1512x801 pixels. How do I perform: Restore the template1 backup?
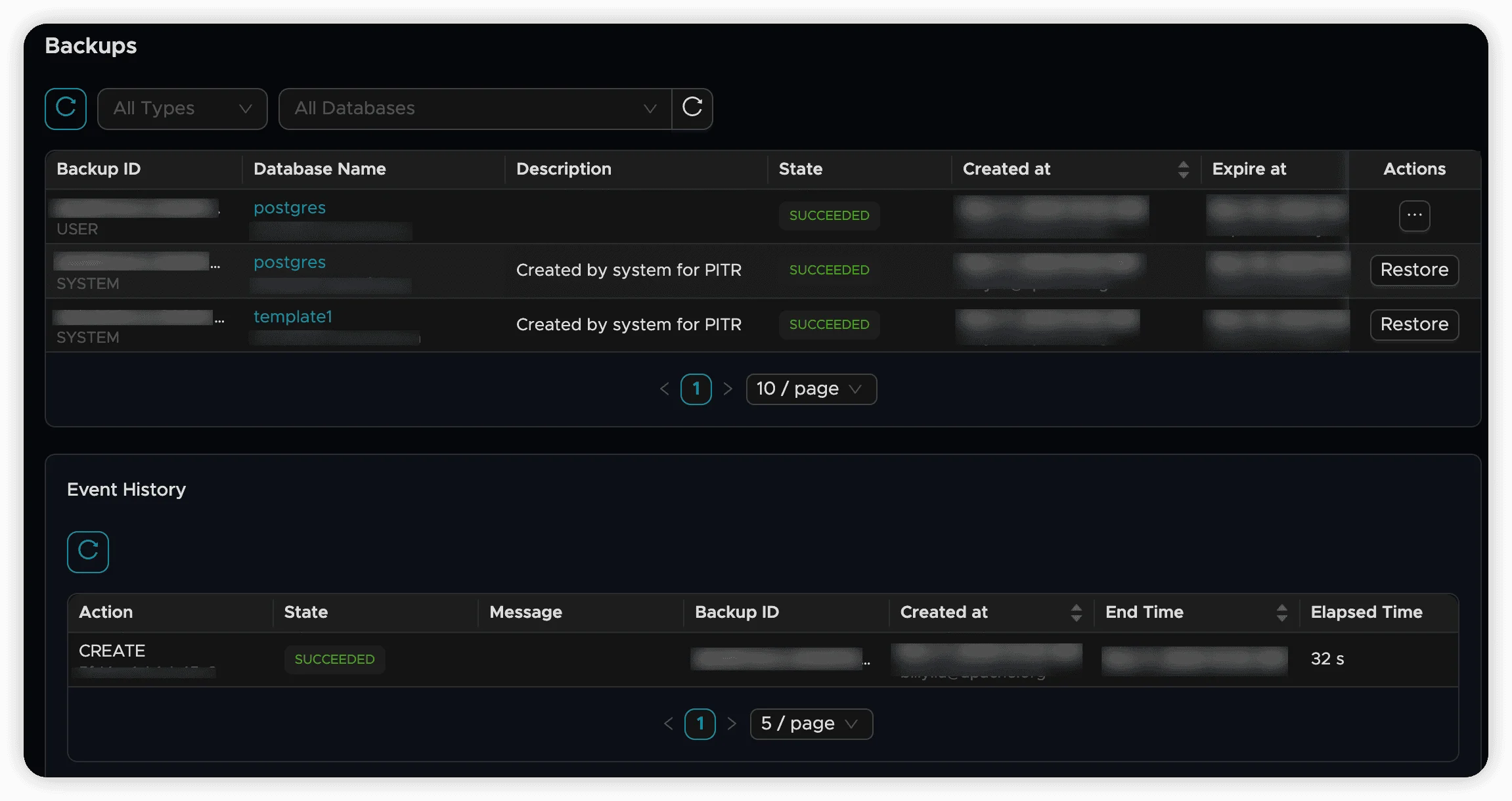tap(1414, 324)
